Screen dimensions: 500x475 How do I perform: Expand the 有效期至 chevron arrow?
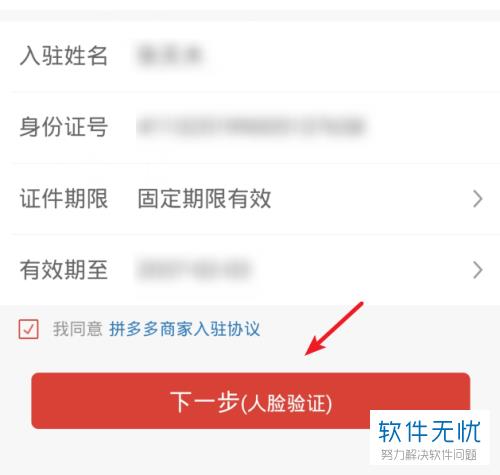tap(478, 270)
